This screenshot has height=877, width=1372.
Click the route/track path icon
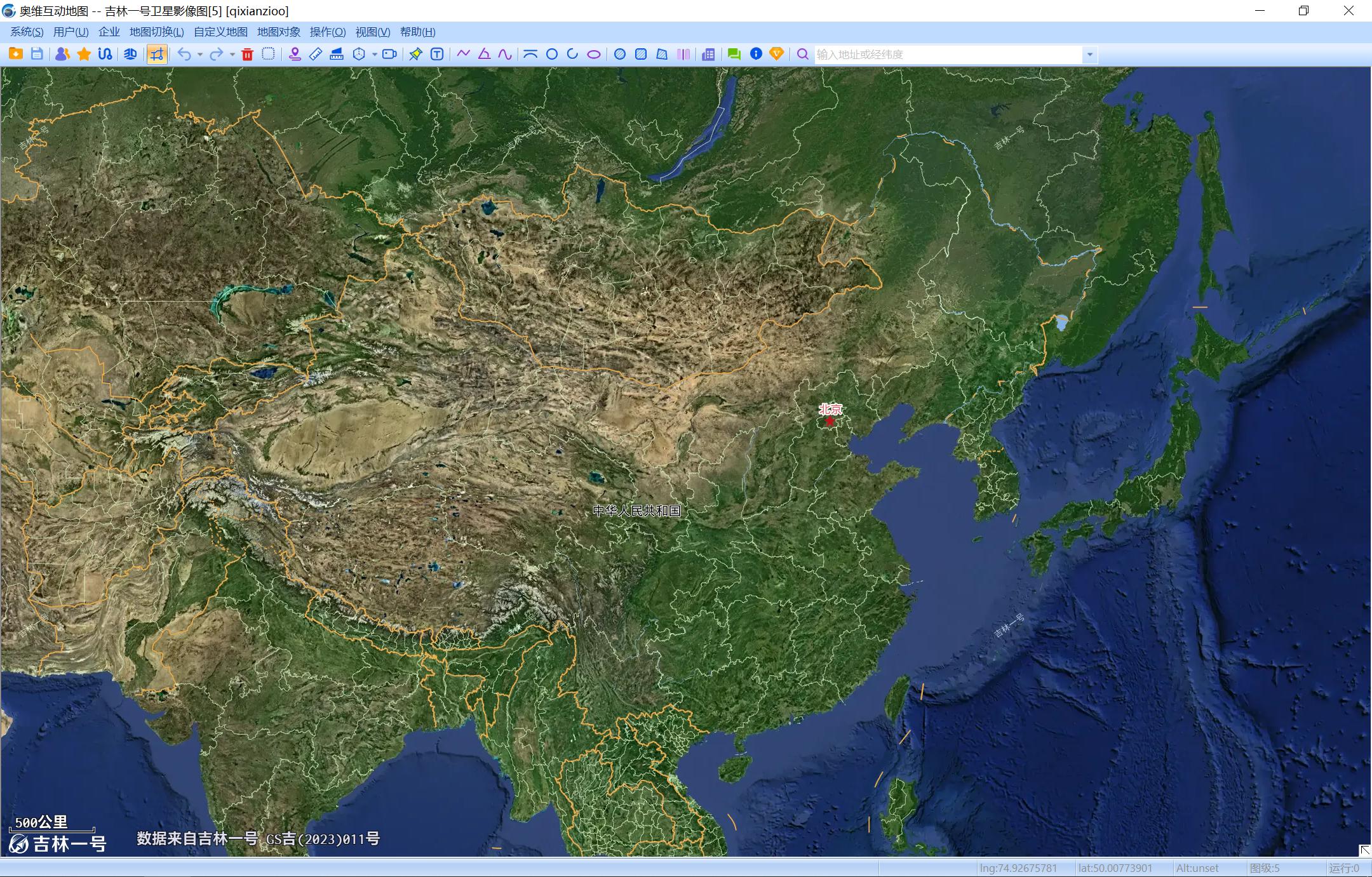[105, 54]
